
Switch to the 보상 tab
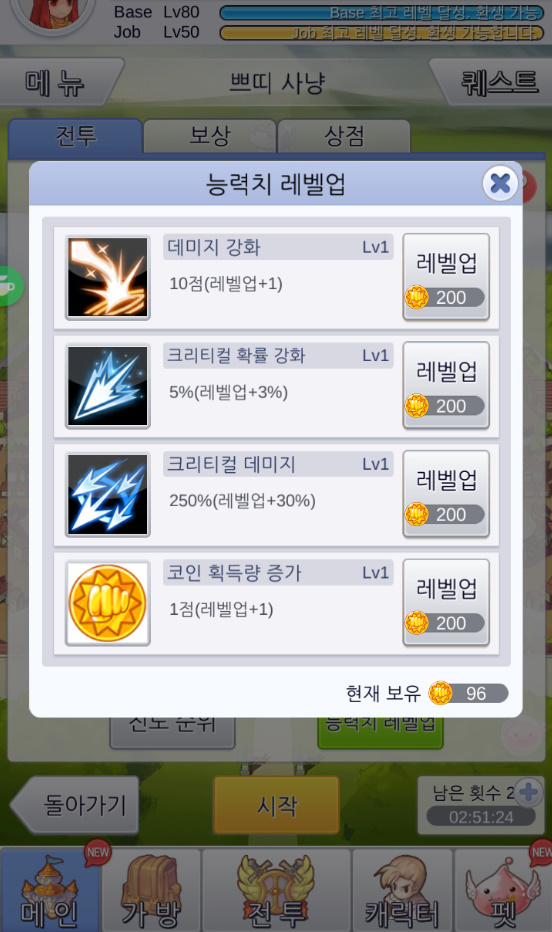click(x=210, y=136)
